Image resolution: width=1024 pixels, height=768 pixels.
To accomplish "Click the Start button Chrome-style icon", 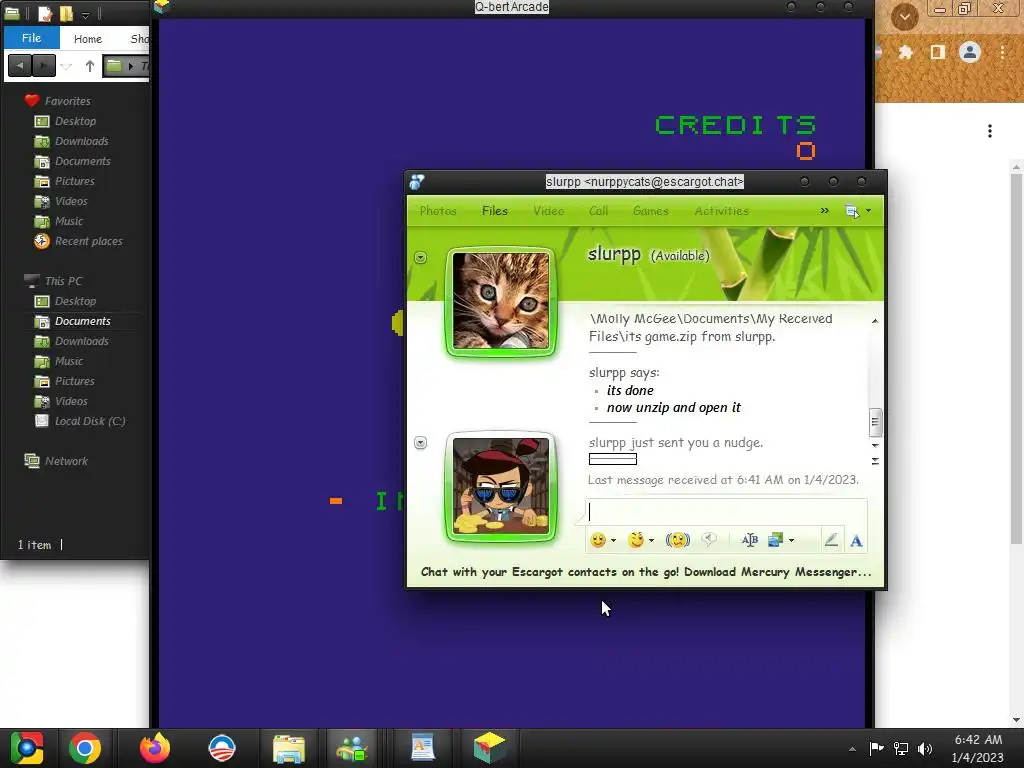I will [x=27, y=748].
